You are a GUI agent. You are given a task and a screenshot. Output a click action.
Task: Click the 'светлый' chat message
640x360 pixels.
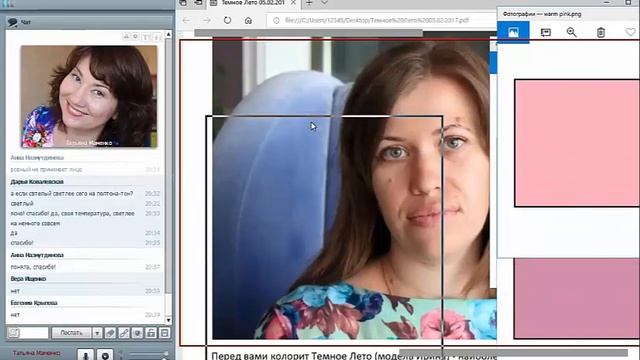pyautogui.click(x=22, y=203)
